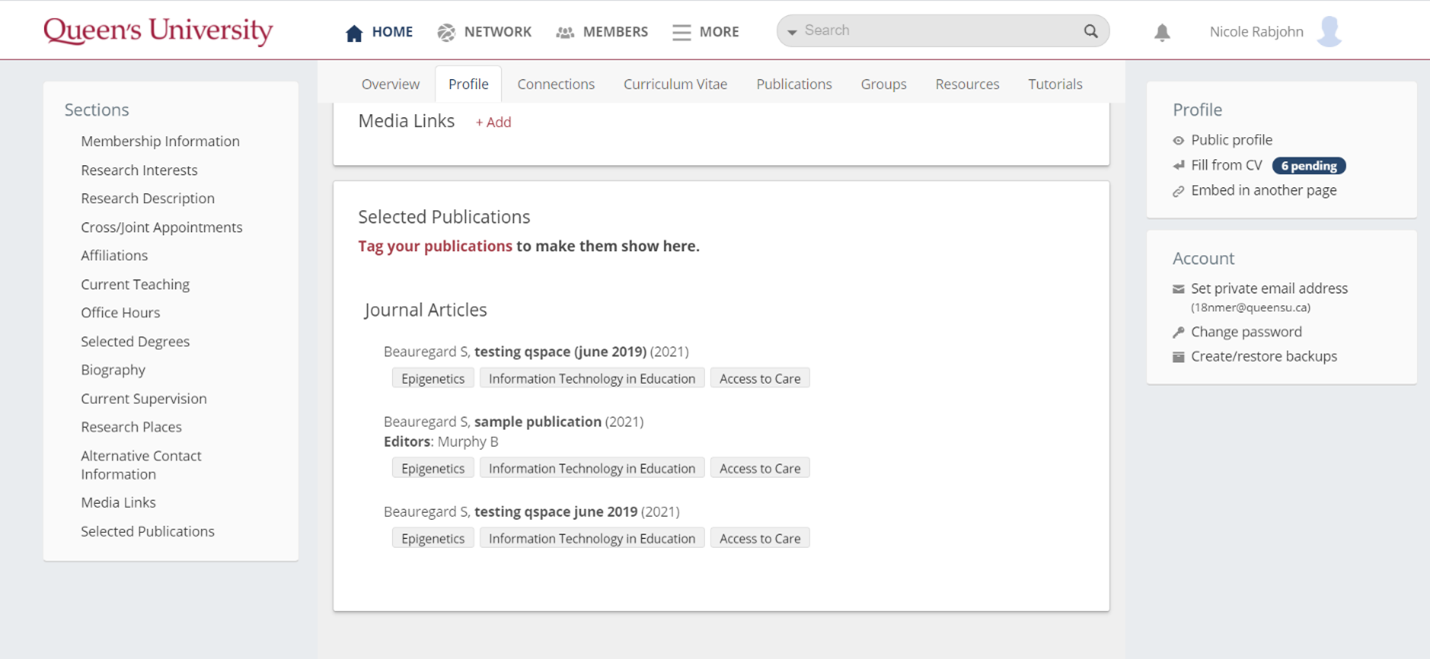Click the magnifying glass search icon
The image size is (1430, 659).
click(x=1091, y=31)
